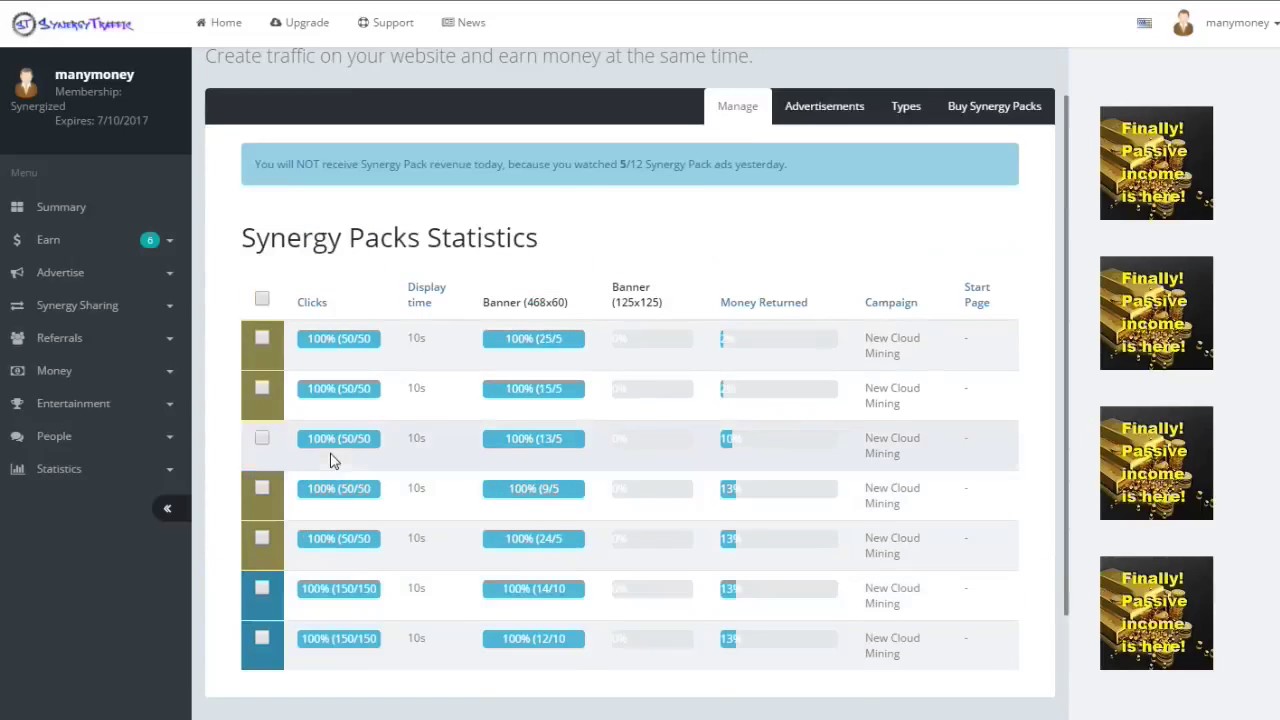Click the People chat bubble icon
The height and width of the screenshot is (720, 1280).
[x=17, y=436]
